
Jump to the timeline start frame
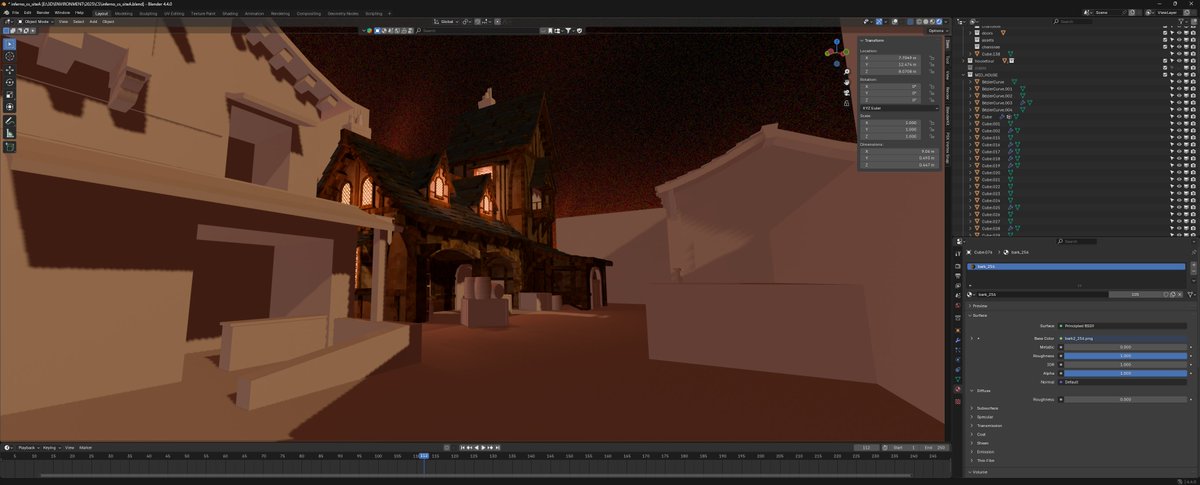click(464, 447)
